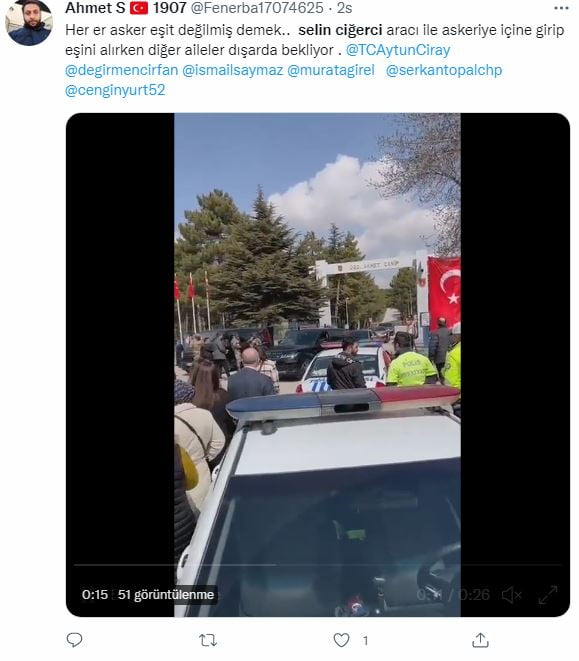Click the Ahmet S 1907 display name
Viewport: 579px width, 661px height.
point(126,8)
